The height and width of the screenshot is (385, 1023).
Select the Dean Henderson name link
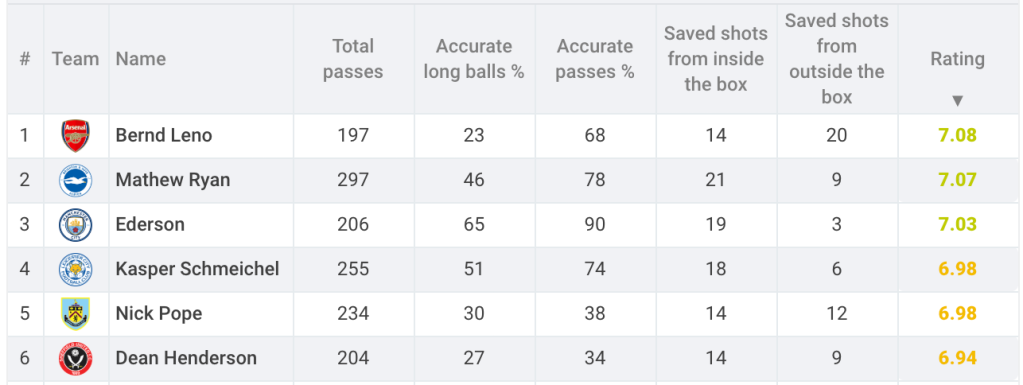(x=186, y=358)
